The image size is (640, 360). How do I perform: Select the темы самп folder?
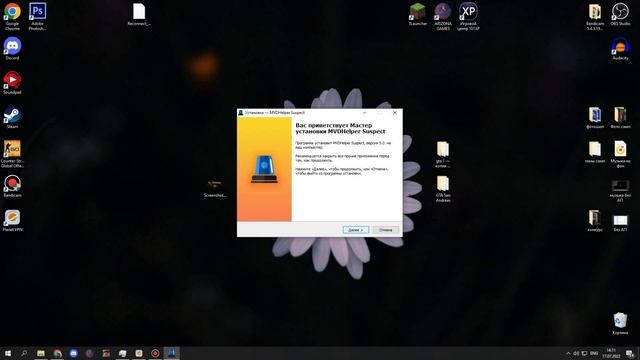pyautogui.click(x=595, y=152)
